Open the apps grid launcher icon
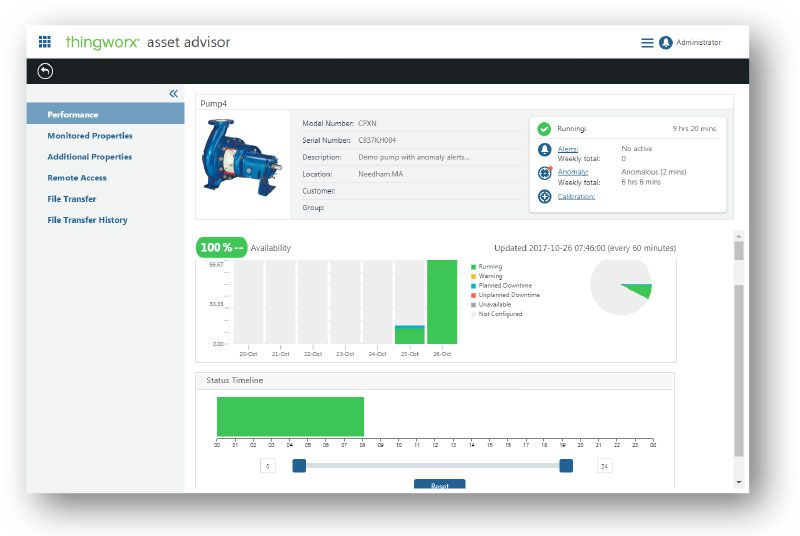This screenshot has height=536, width=800. click(45, 42)
